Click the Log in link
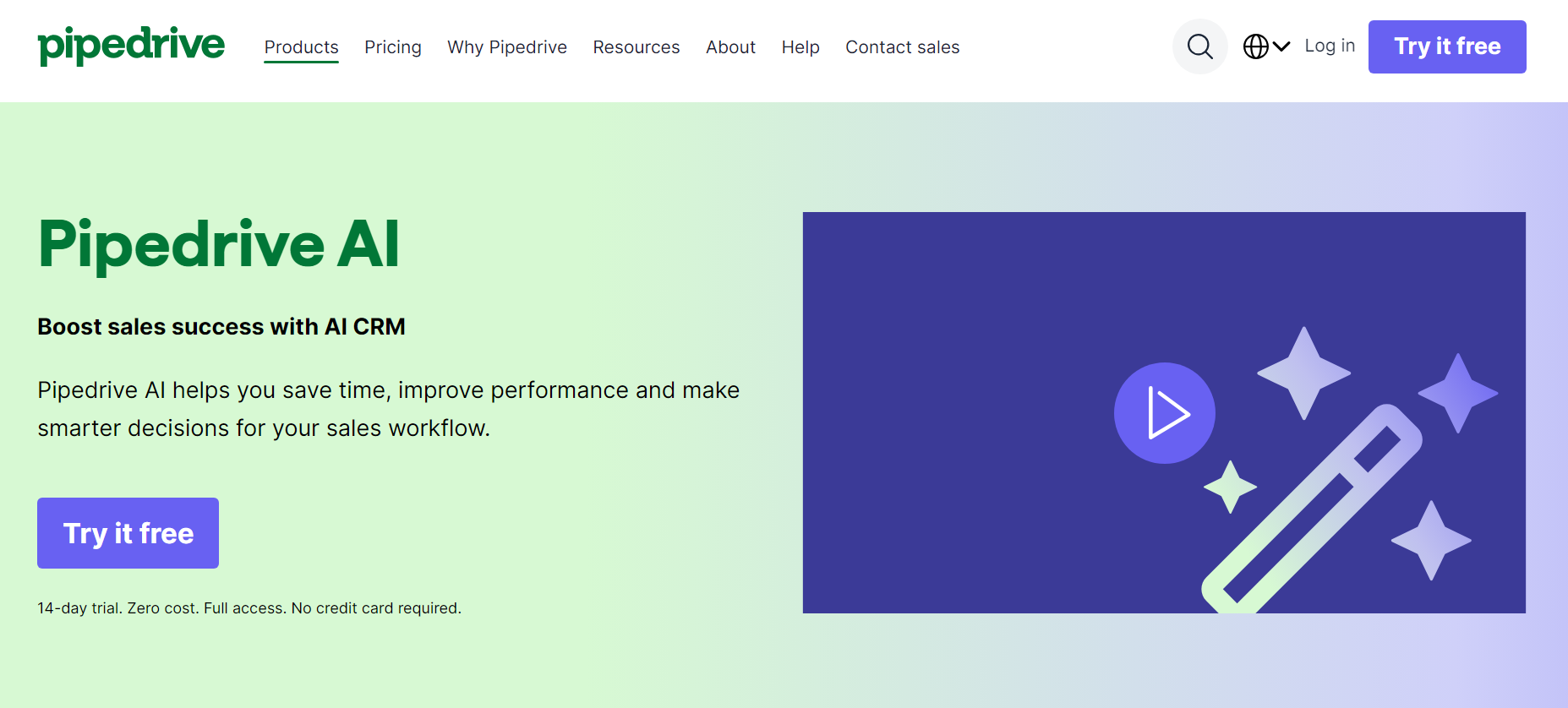This screenshot has height=708, width=1568. [x=1329, y=46]
